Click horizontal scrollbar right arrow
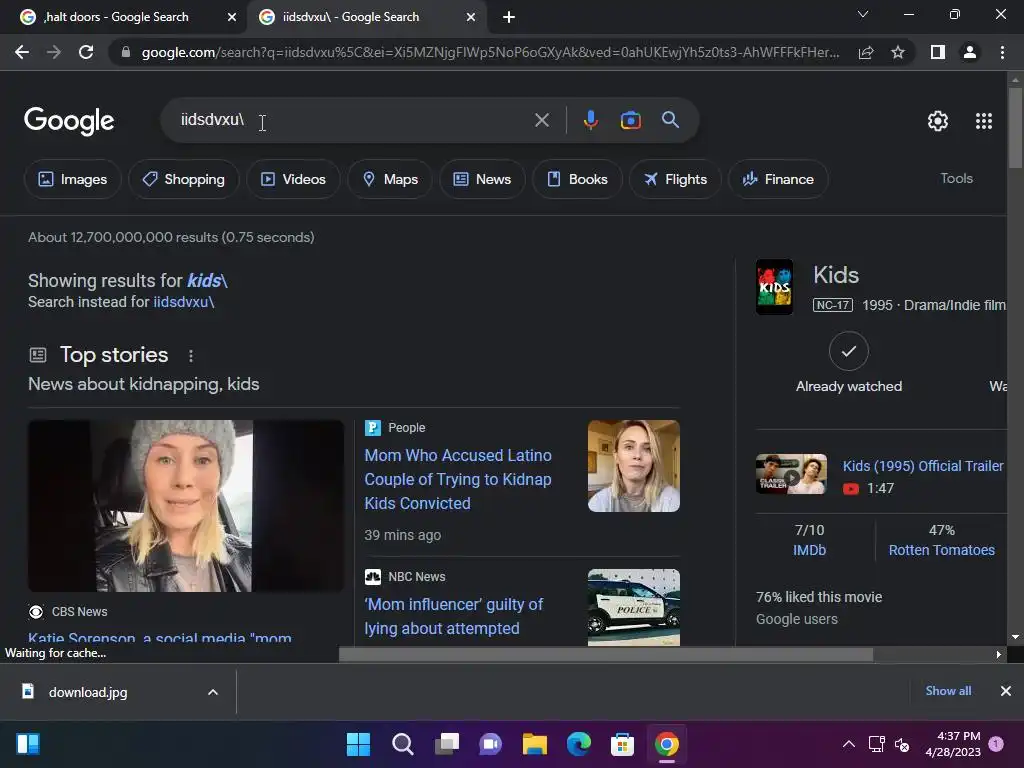This screenshot has height=768, width=1024. click(x=998, y=654)
